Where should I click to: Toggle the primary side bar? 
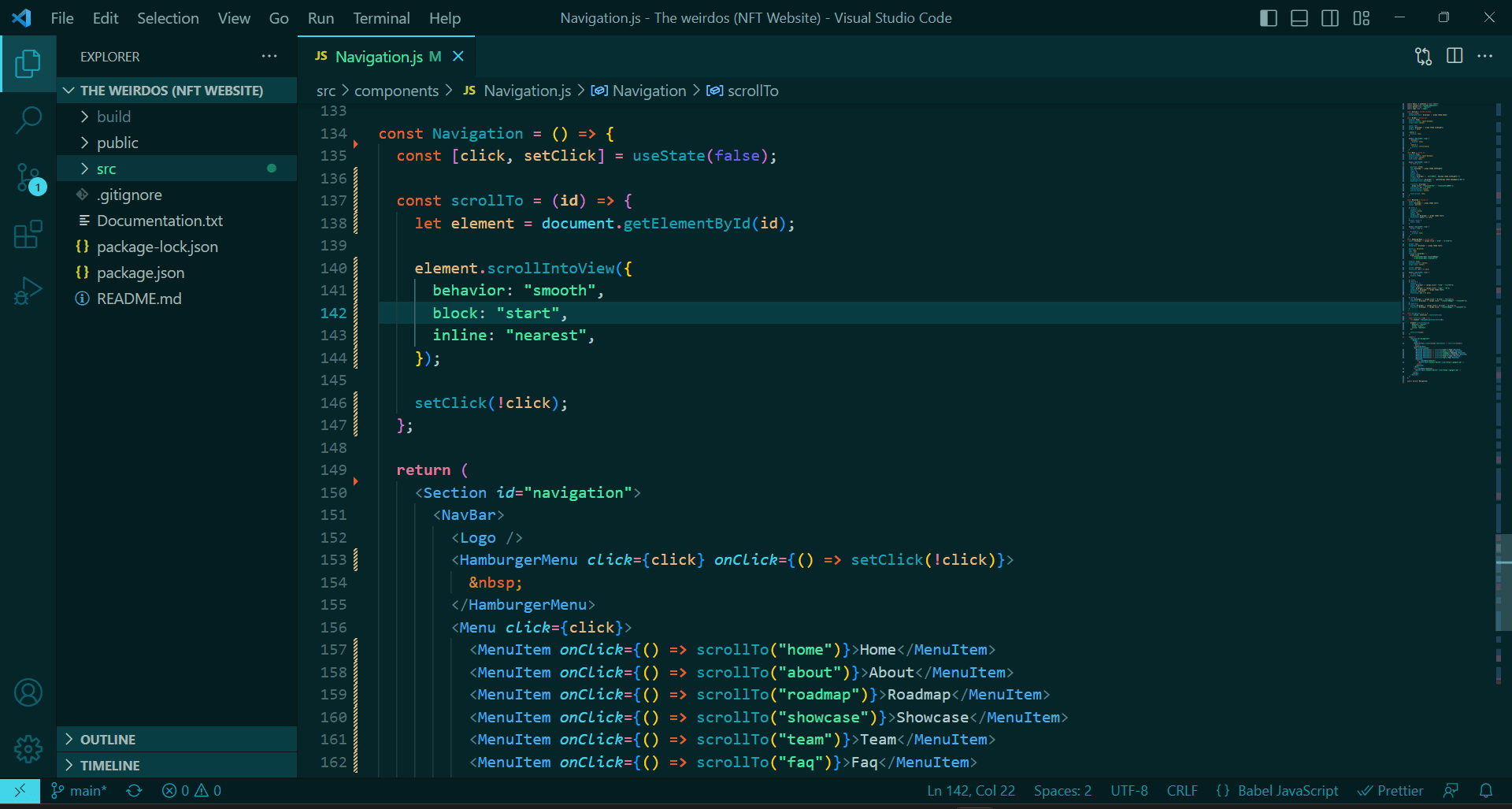tap(1268, 17)
